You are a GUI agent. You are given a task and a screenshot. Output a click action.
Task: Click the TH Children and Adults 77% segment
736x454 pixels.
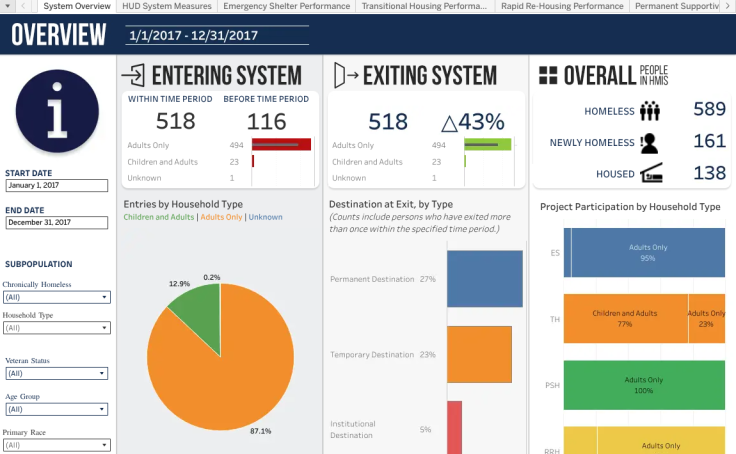(x=626, y=319)
